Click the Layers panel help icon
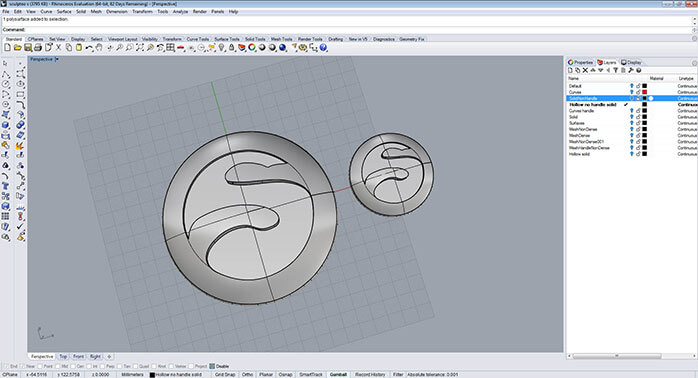 638,70
